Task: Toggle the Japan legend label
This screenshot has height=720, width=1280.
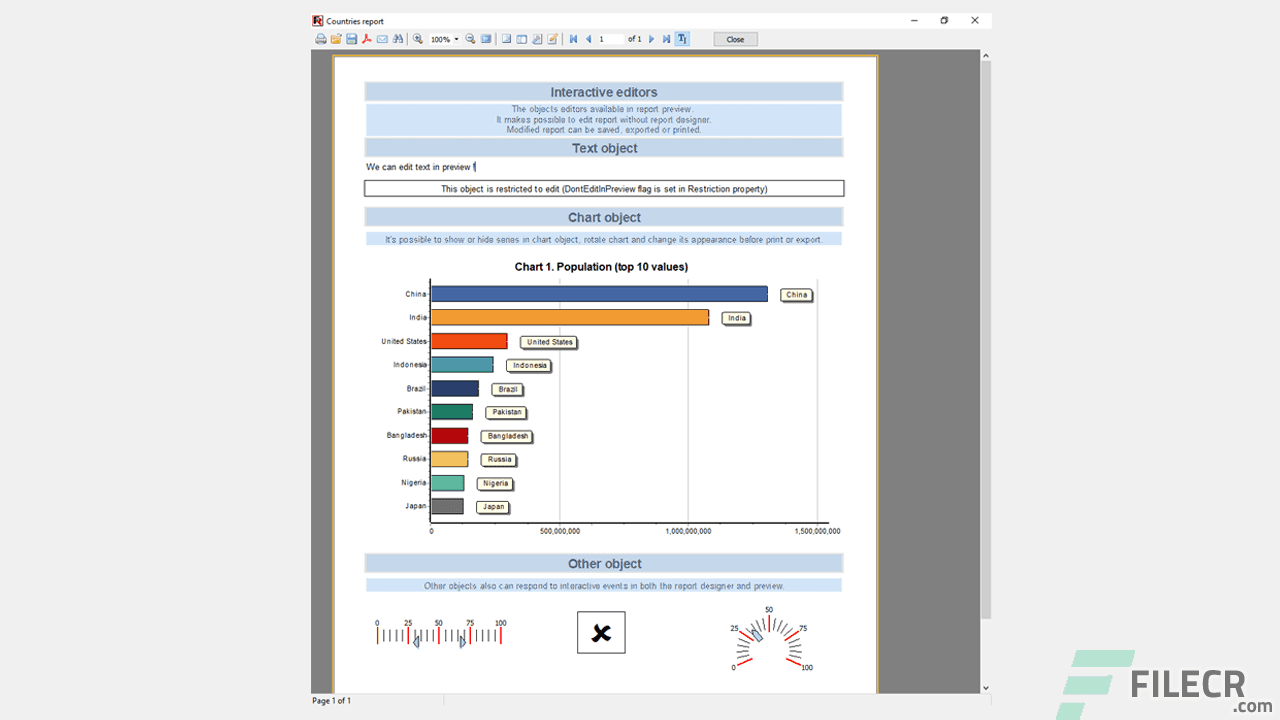Action: 493,507
